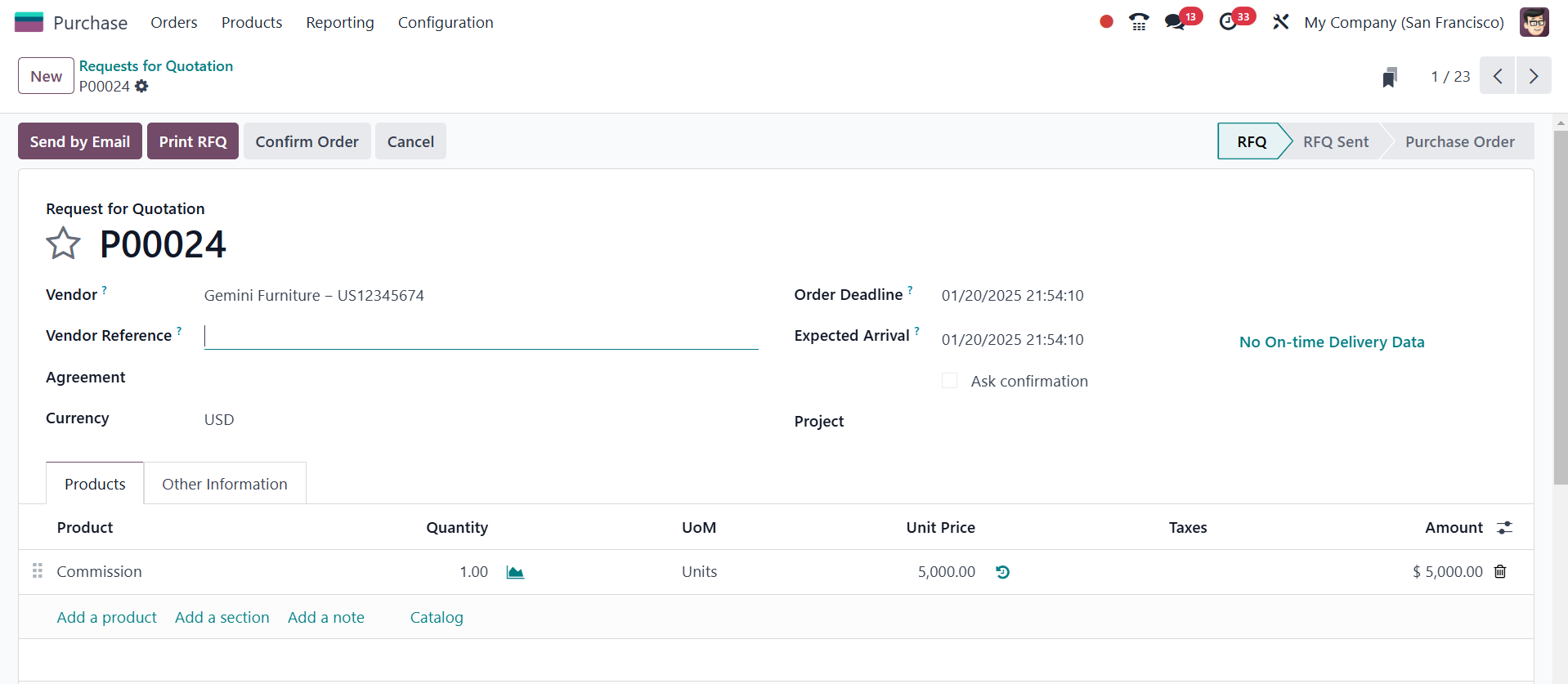Open the VoIP phone icon in navbar
The height and width of the screenshot is (684, 1568).
(1139, 22)
